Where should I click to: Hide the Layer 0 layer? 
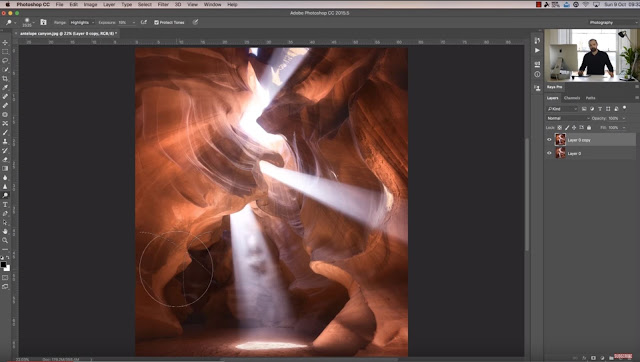[549, 153]
